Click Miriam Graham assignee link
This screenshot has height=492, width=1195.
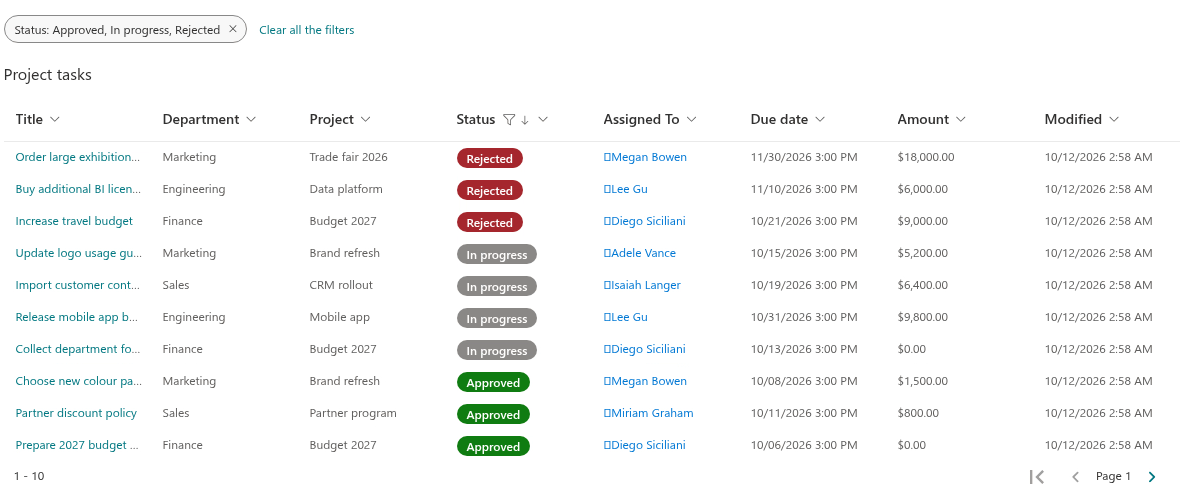point(649,413)
